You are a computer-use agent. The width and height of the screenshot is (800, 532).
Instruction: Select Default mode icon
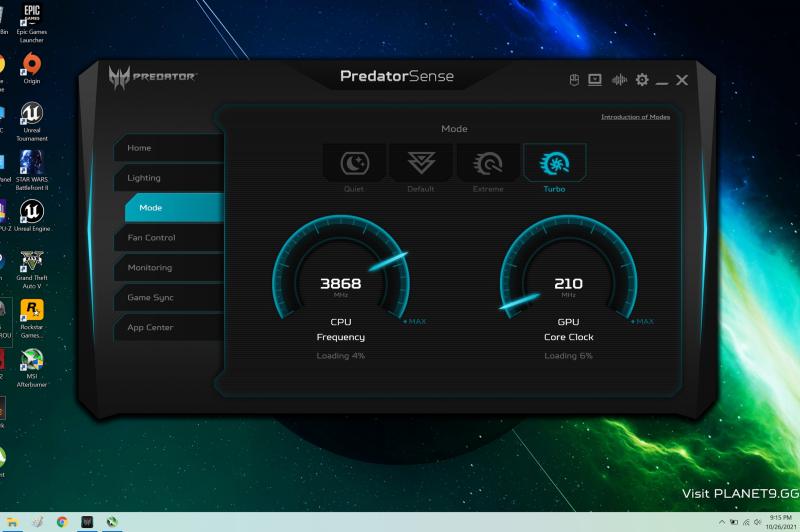click(421, 163)
